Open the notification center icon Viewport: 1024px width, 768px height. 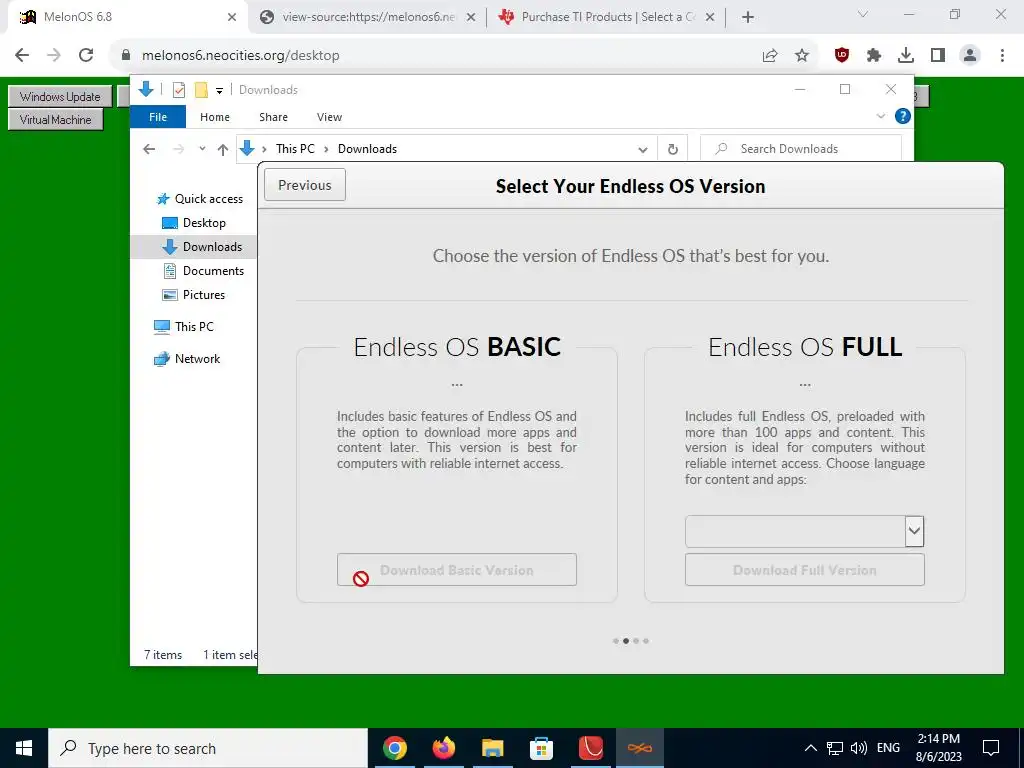tap(991, 748)
